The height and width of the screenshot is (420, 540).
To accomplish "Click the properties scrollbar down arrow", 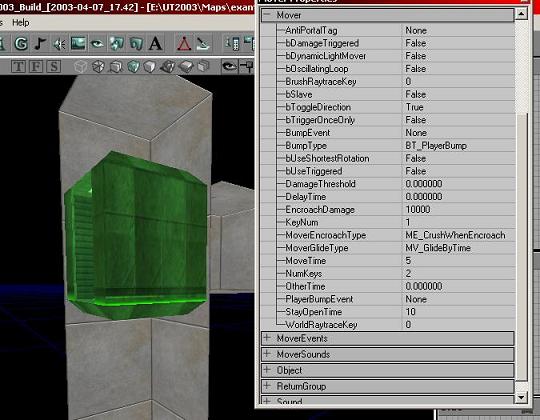I will pos(521,398).
